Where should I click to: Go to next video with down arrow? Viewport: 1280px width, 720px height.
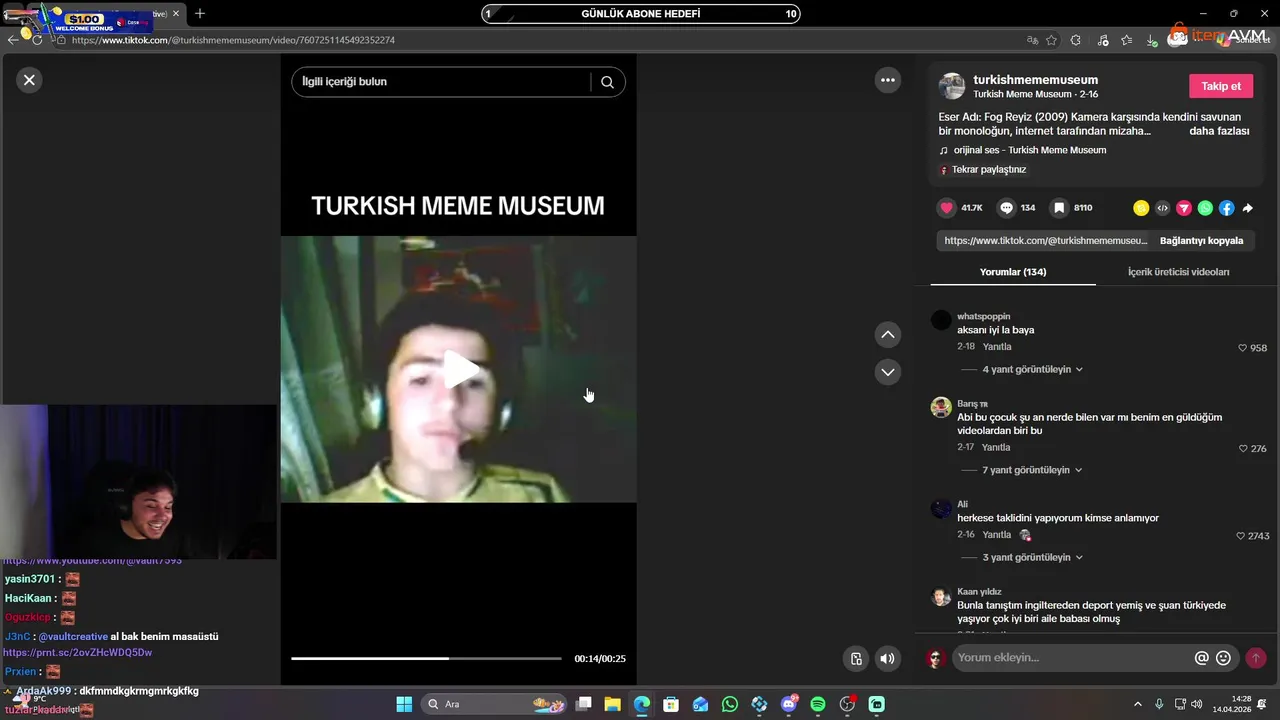(887, 372)
